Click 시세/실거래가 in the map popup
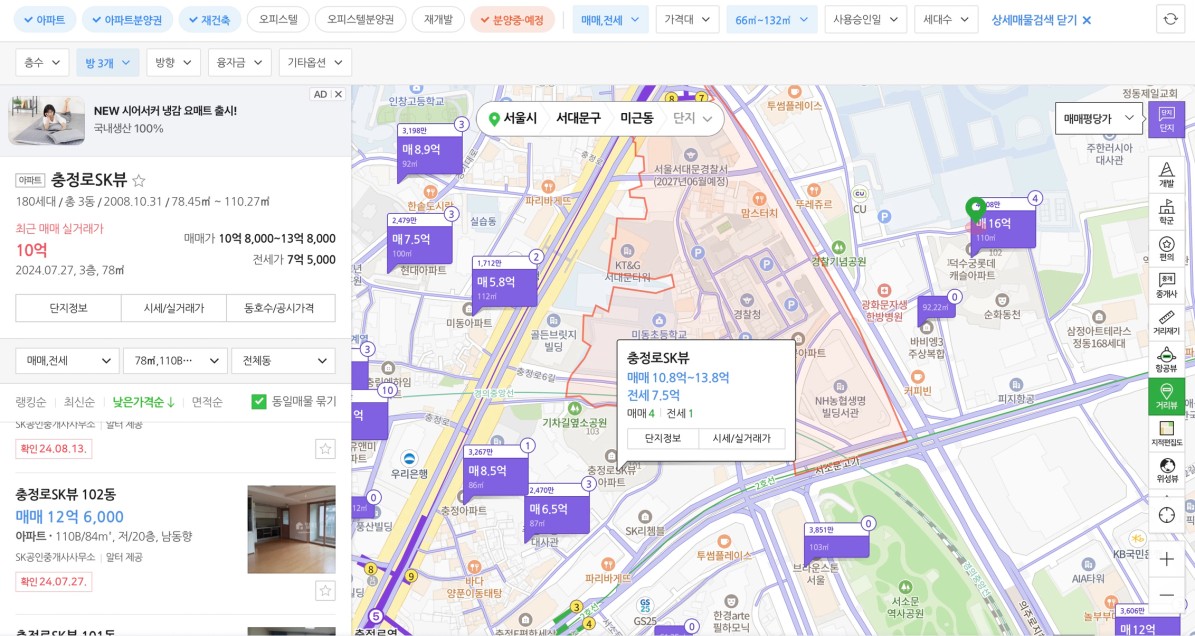 click(x=742, y=438)
